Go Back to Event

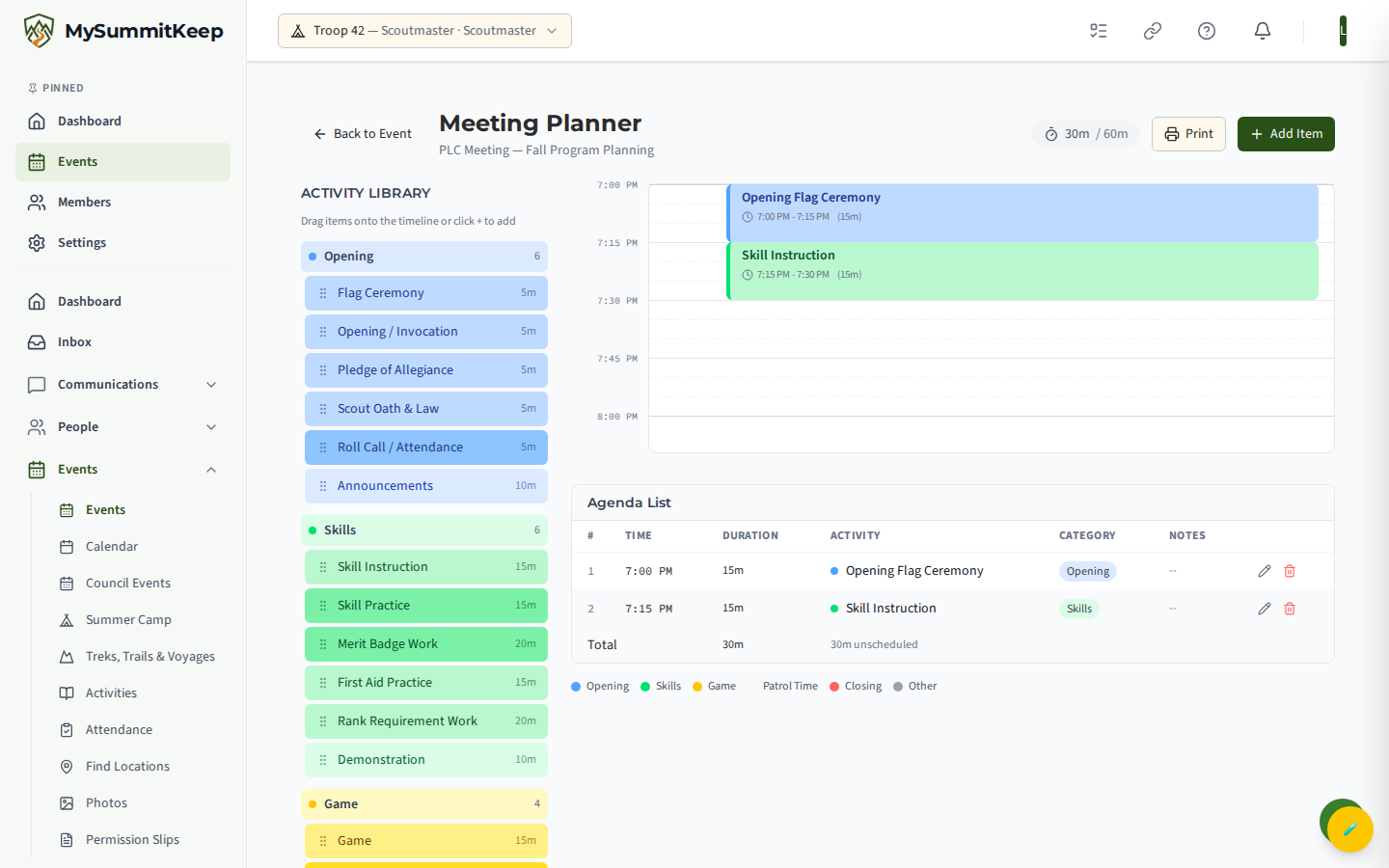coord(363,134)
